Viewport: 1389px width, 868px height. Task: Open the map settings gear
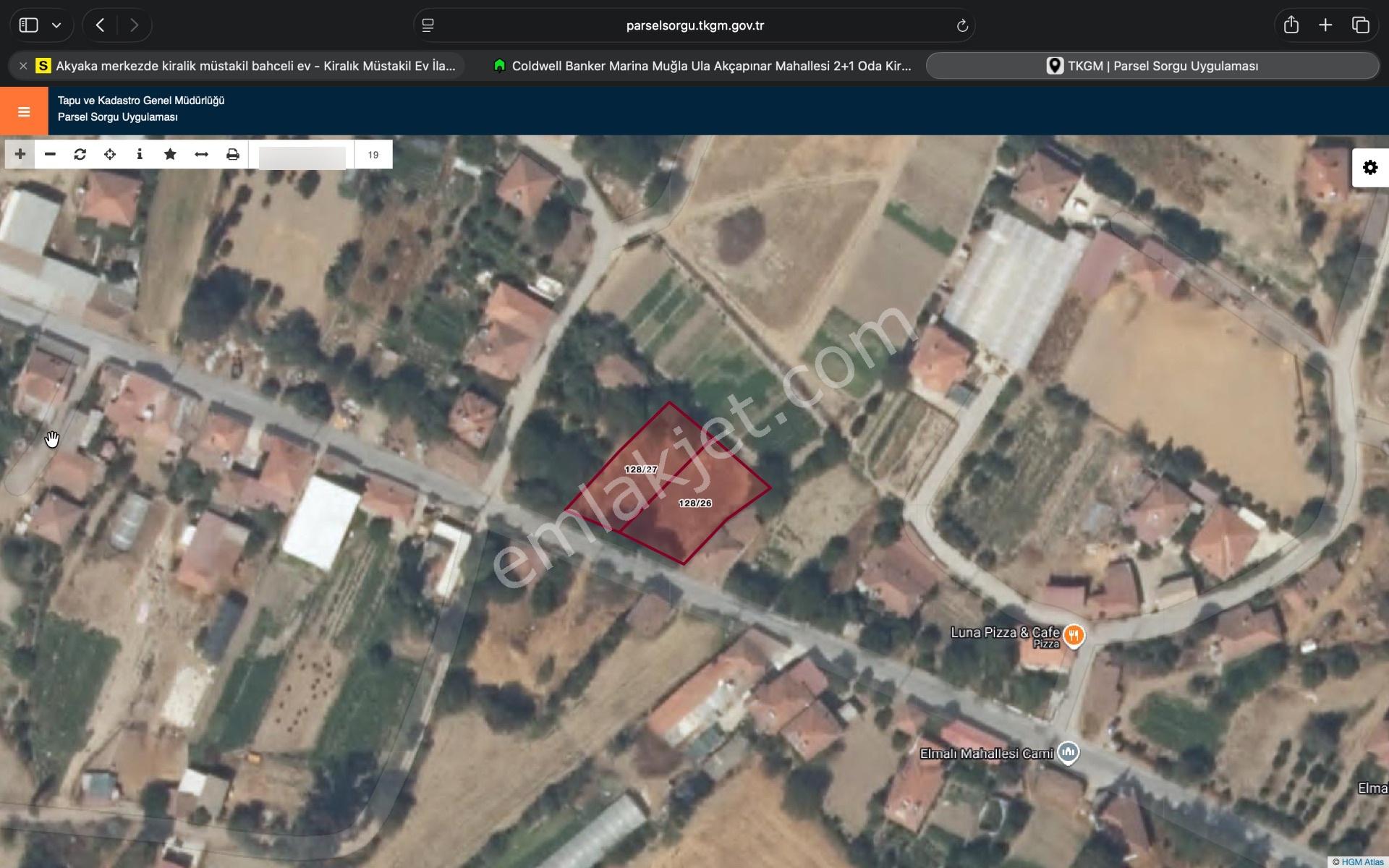coord(1370,168)
